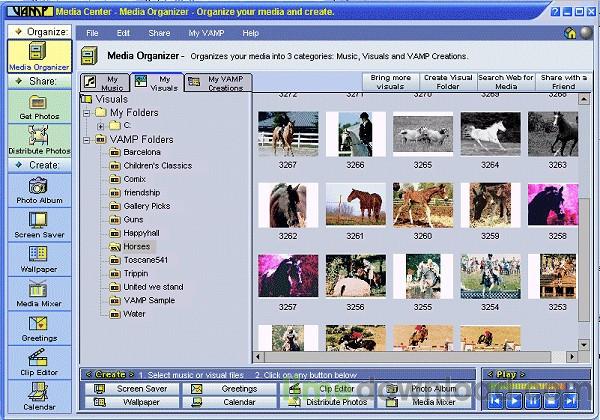The width and height of the screenshot is (600, 420).
Task: Launch the Clip Editor from sidebar
Action: pyautogui.click(x=38, y=361)
